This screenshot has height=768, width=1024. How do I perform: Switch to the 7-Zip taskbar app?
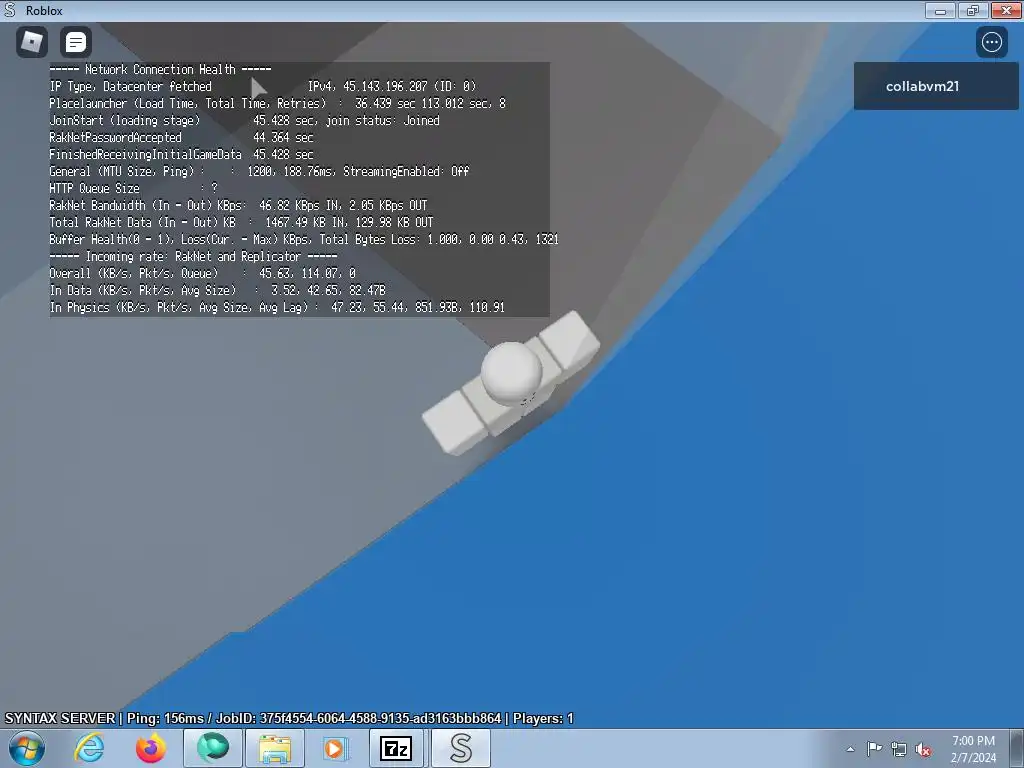(x=396, y=748)
